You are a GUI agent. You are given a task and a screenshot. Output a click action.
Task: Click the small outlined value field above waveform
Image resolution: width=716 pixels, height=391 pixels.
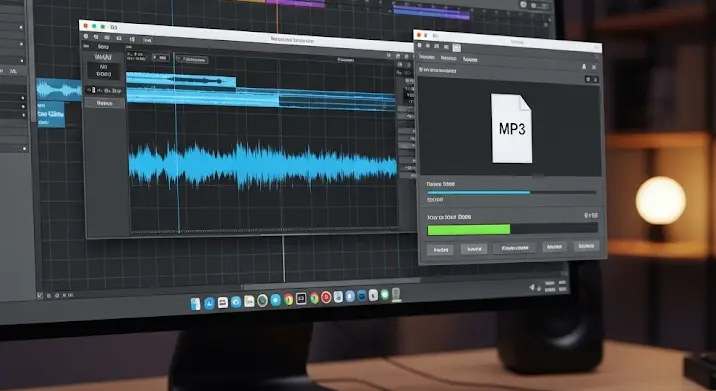coord(161,58)
